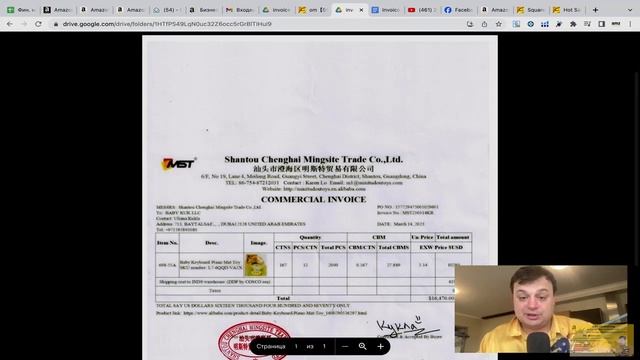Toggle the browser side panel
This screenshot has height=360, width=640.
point(602,24)
